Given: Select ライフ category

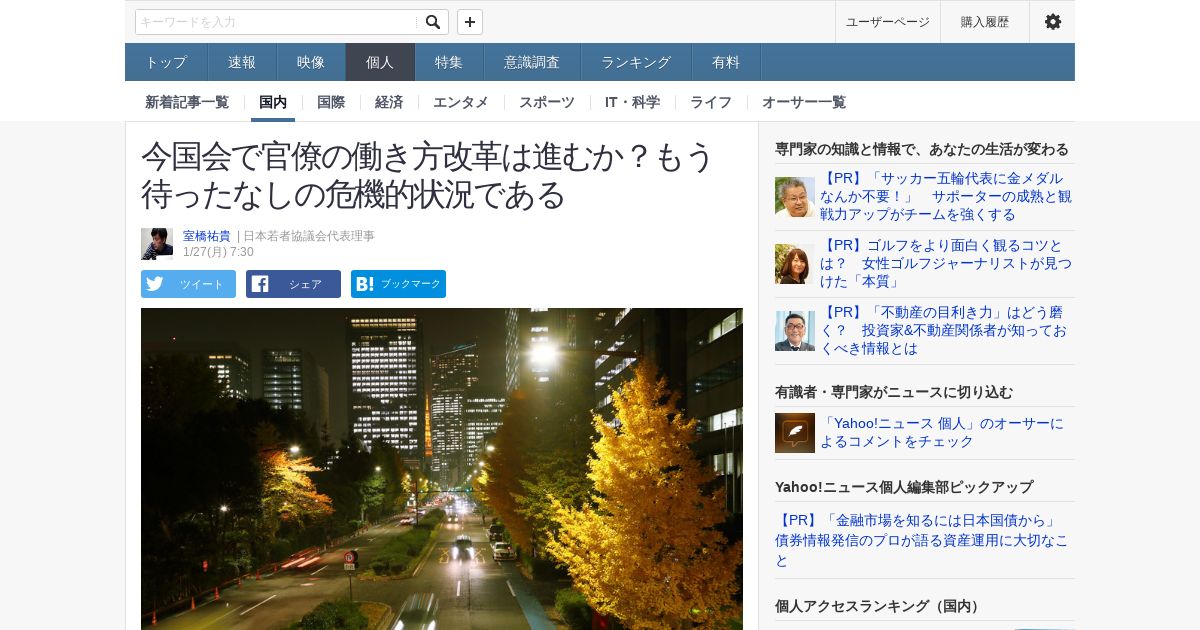Looking at the screenshot, I should tap(711, 102).
